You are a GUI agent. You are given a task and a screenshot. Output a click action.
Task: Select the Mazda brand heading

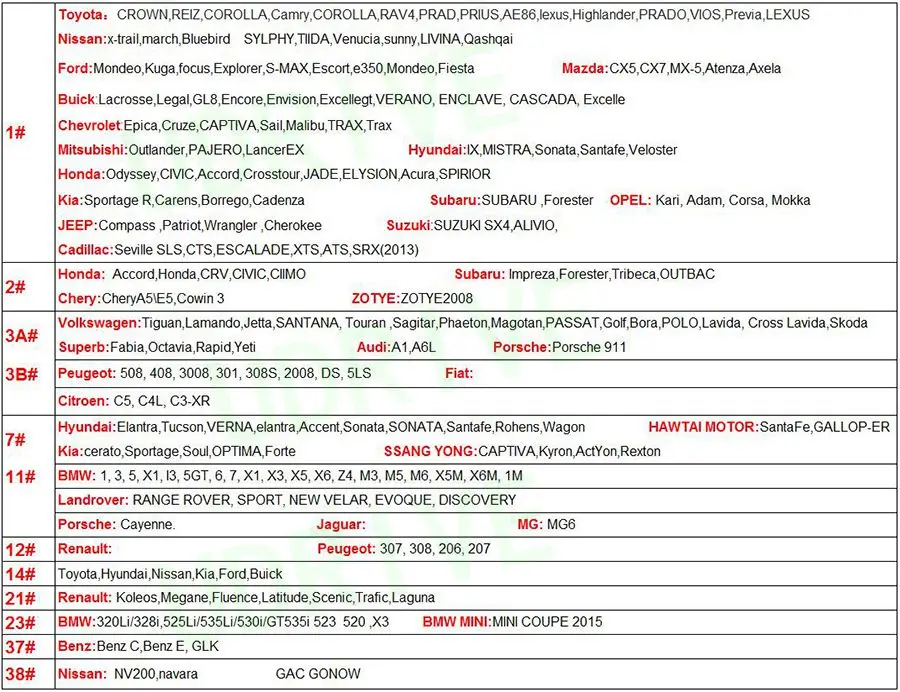585,68
